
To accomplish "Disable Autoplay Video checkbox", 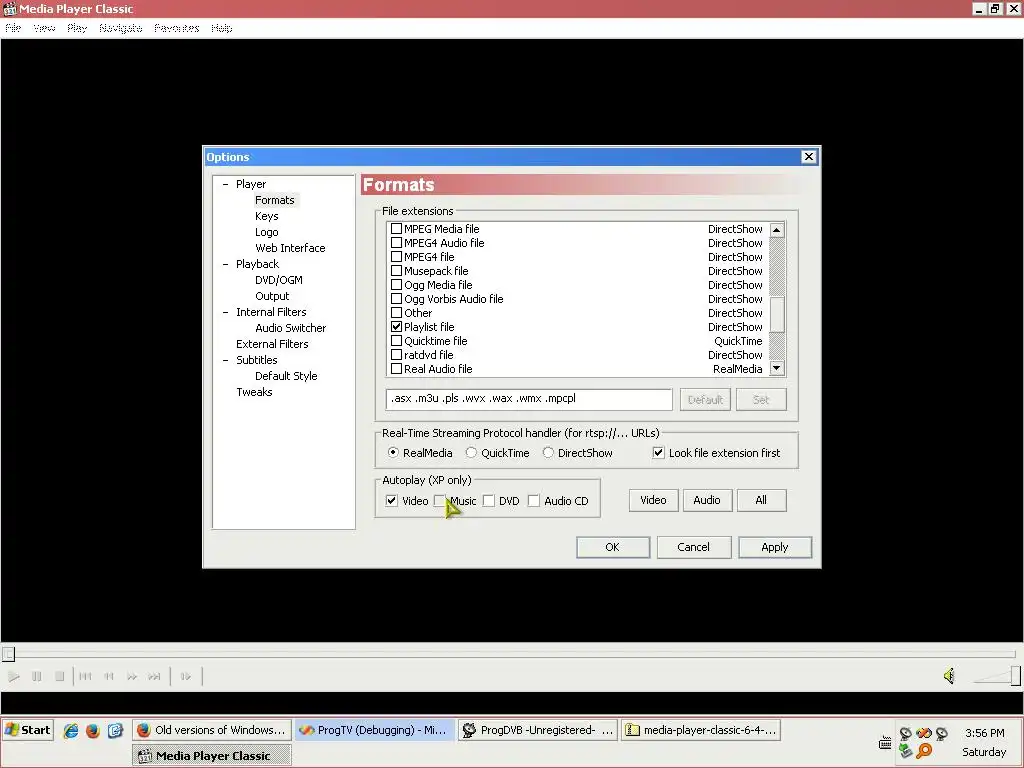I will (391, 501).
